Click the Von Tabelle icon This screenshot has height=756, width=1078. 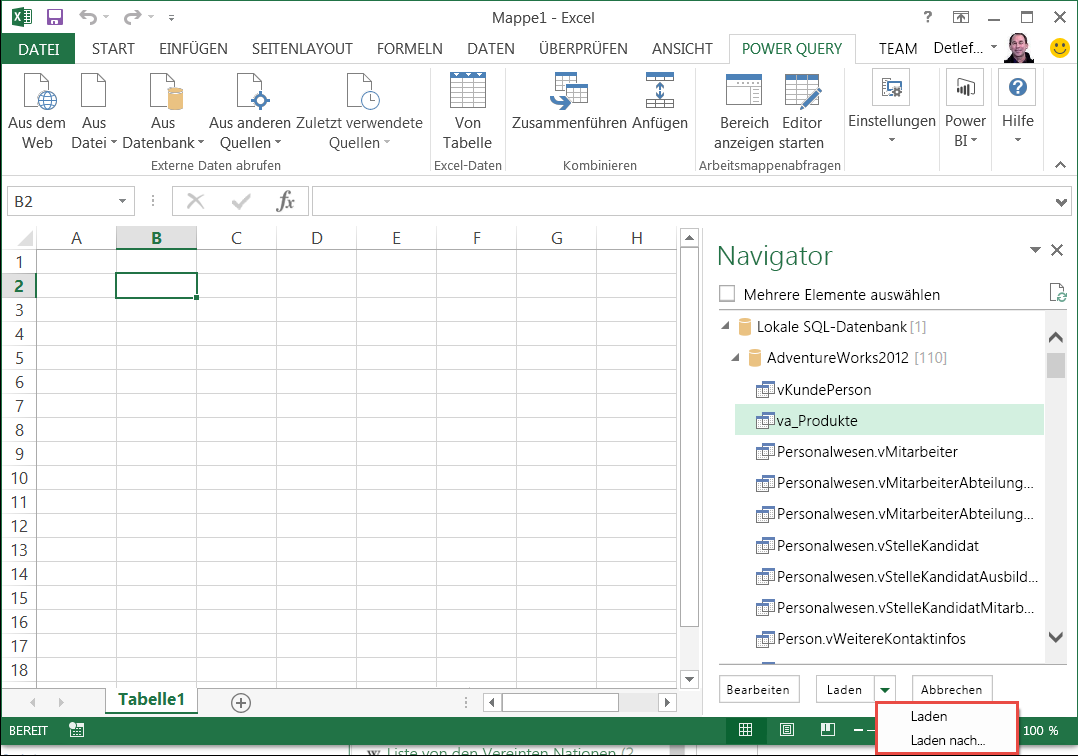coord(468,90)
